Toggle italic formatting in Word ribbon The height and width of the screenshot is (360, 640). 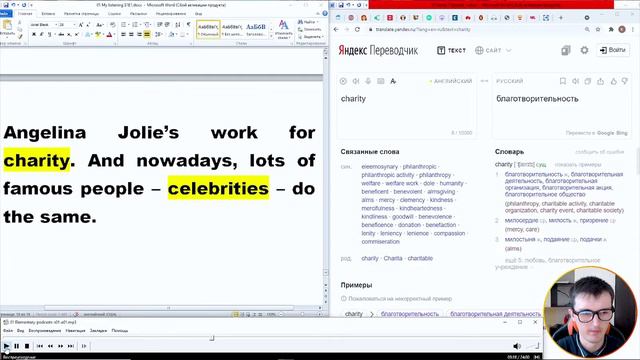pyautogui.click(x=41, y=35)
